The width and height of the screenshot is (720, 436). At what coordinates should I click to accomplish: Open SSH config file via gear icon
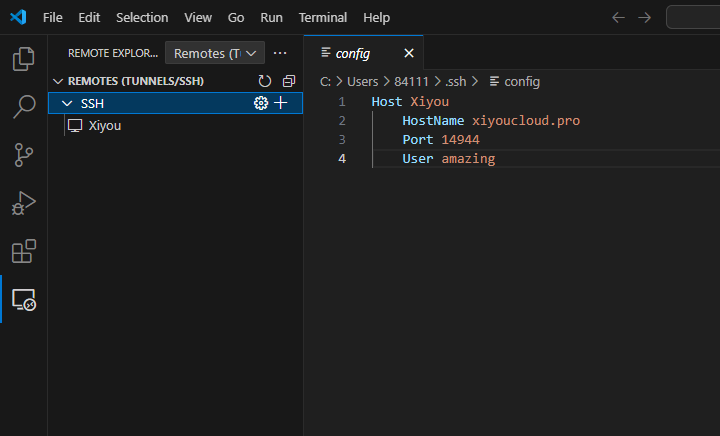(261, 103)
